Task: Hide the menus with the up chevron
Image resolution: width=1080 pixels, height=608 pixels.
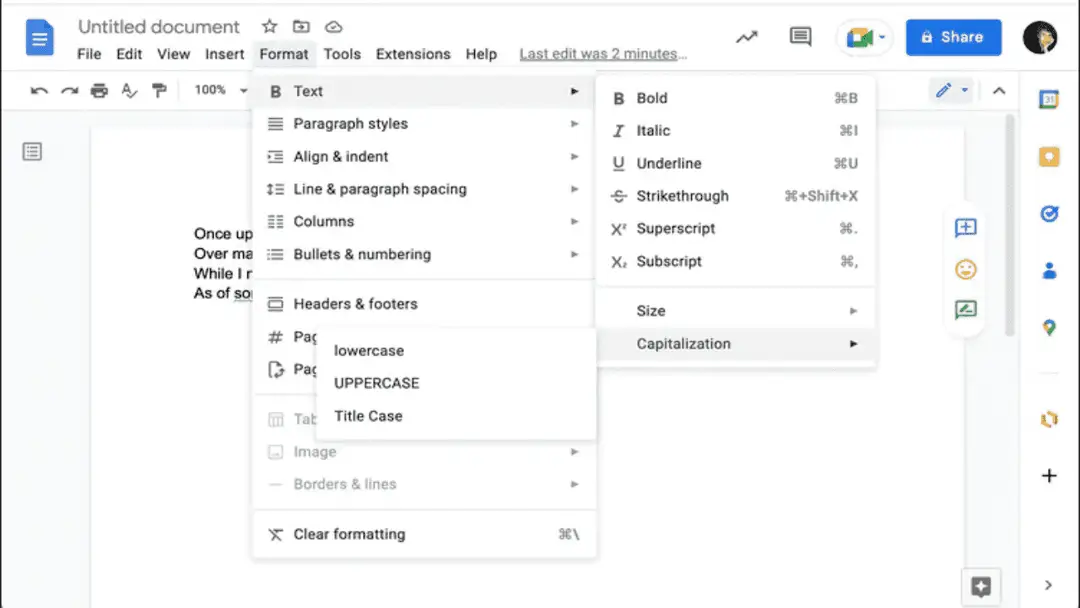Action: pos(999,91)
